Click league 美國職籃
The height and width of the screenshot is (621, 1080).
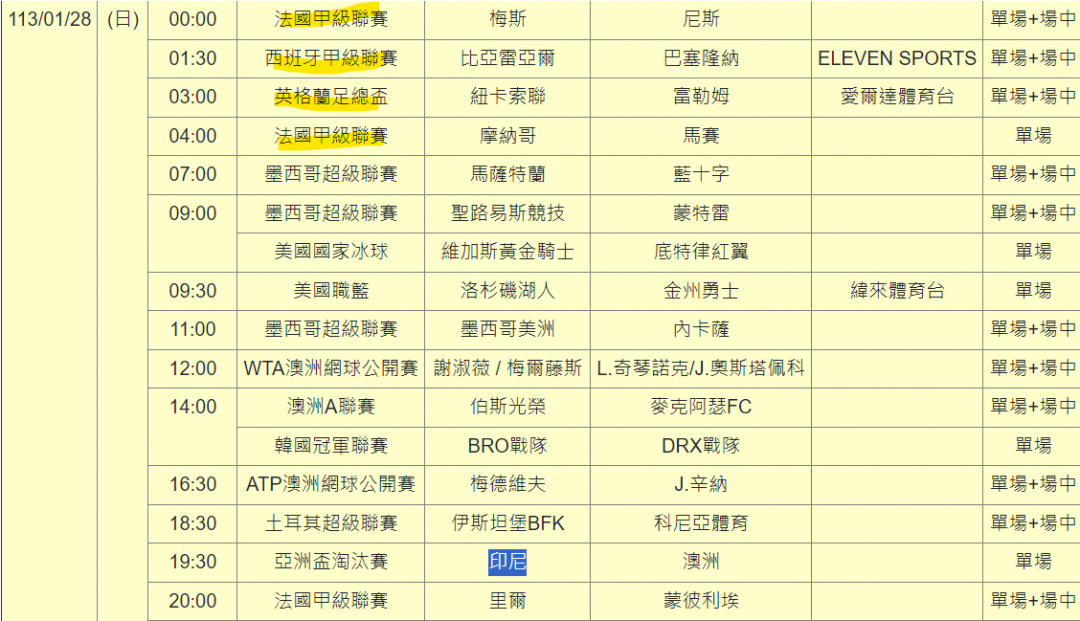click(331, 291)
